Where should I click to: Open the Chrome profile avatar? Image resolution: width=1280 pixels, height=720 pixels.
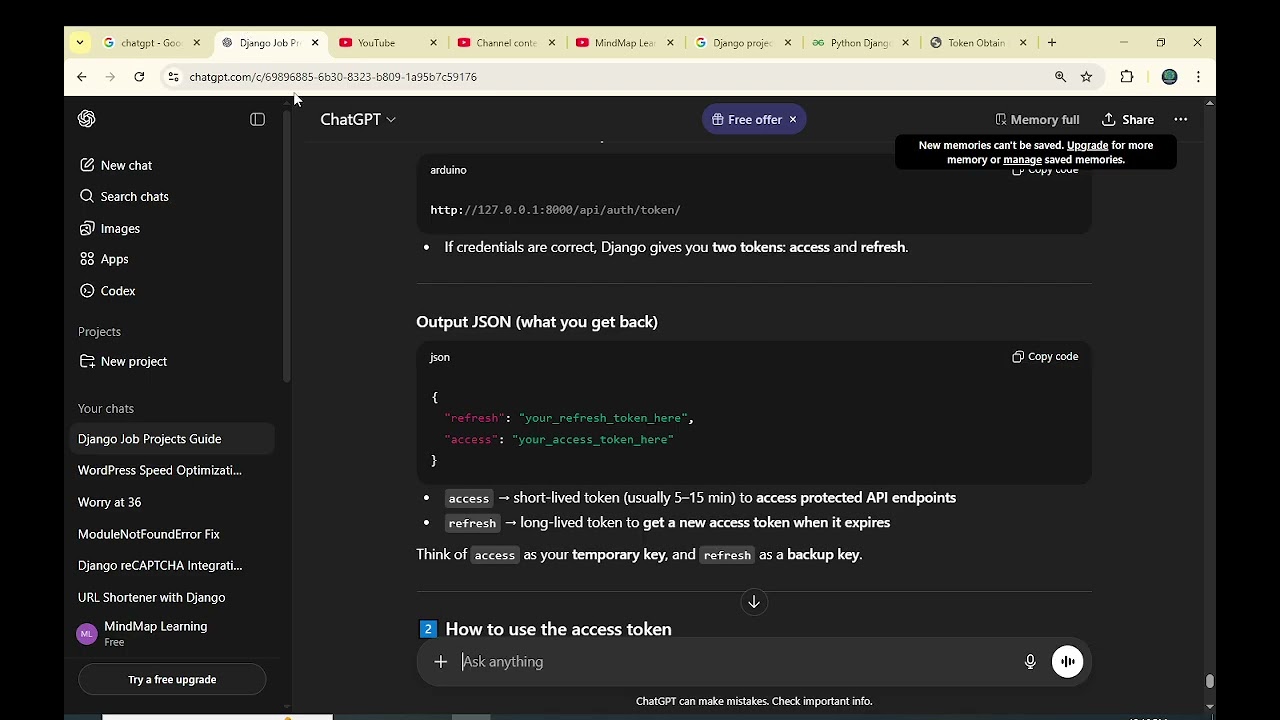(1169, 77)
